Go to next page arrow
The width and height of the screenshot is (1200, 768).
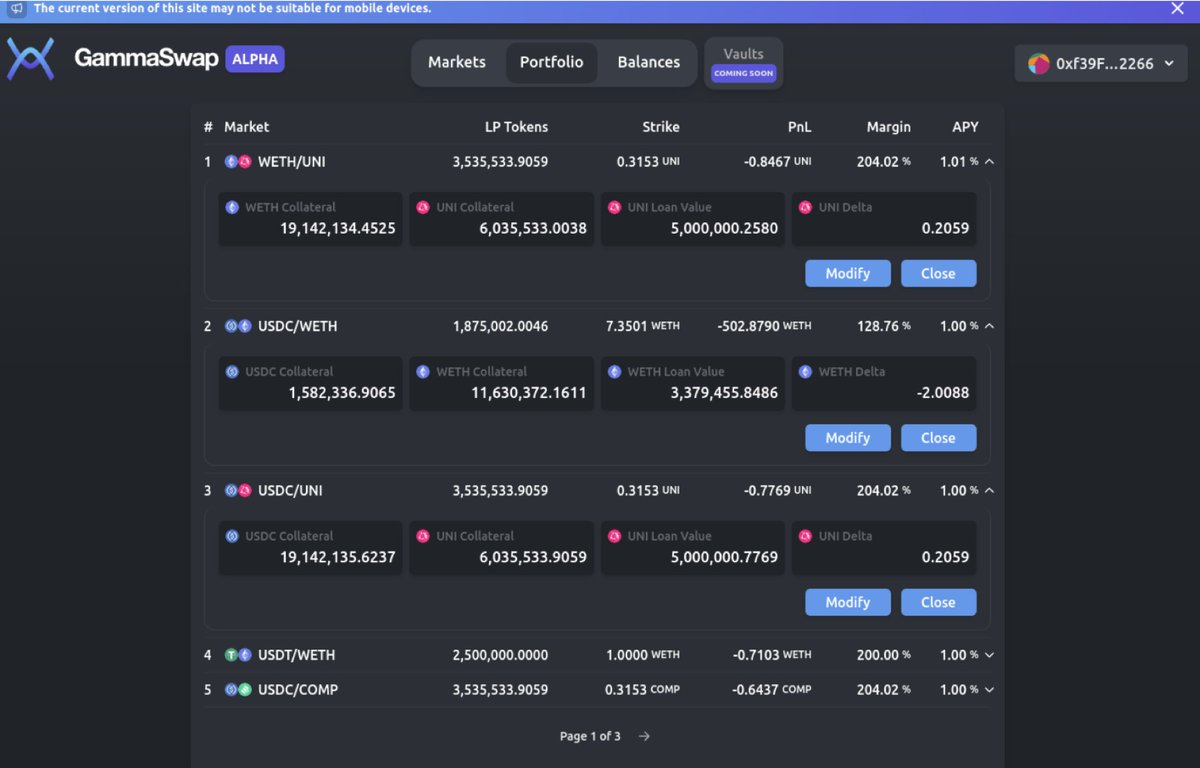tap(644, 736)
